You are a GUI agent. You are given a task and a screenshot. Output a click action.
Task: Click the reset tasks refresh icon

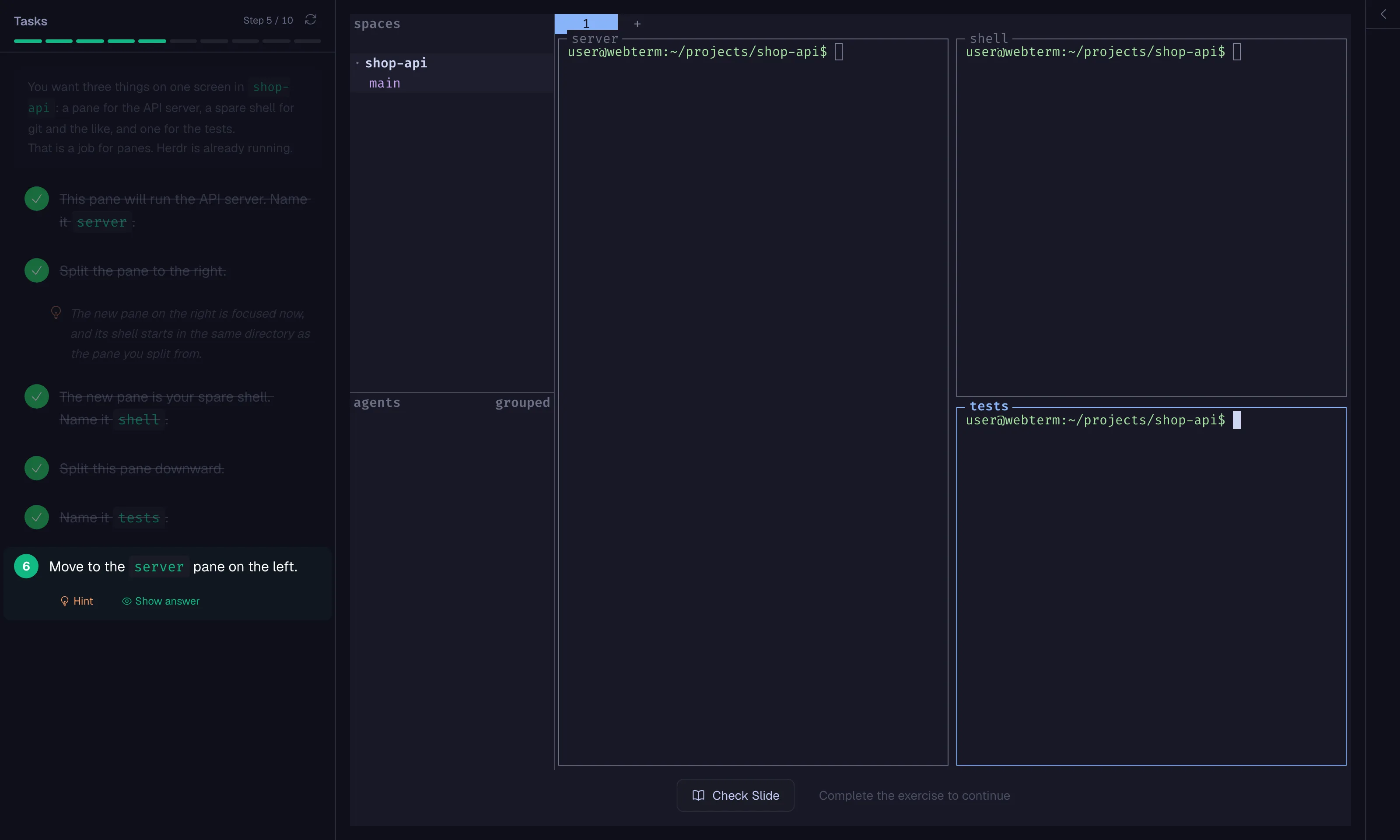tap(310, 20)
